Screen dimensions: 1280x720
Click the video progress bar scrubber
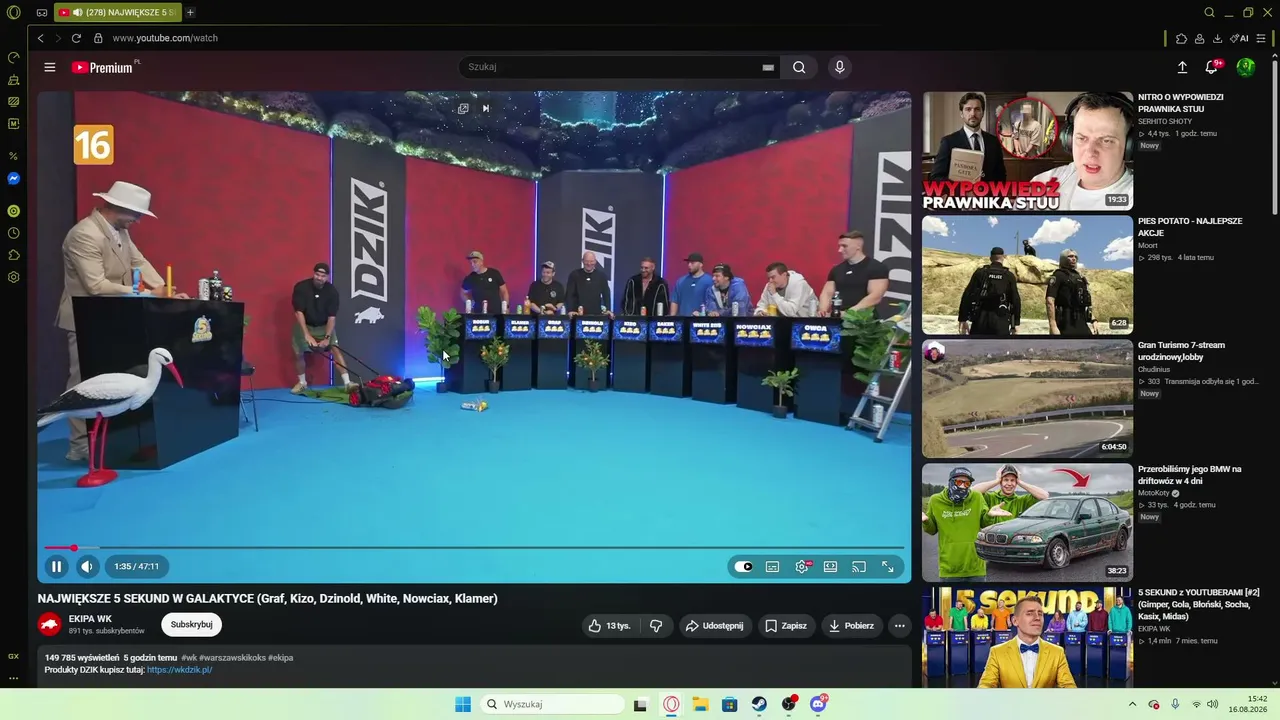(x=73, y=548)
